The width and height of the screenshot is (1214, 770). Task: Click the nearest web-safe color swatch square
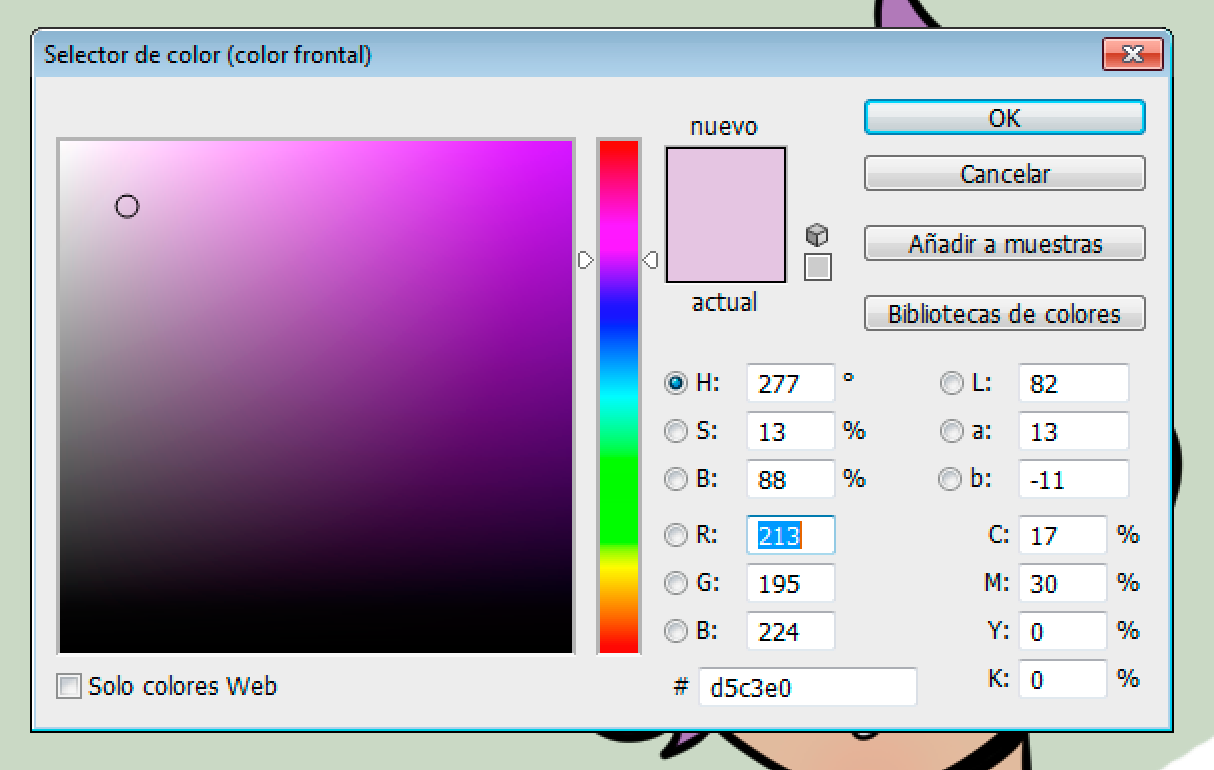click(x=818, y=267)
